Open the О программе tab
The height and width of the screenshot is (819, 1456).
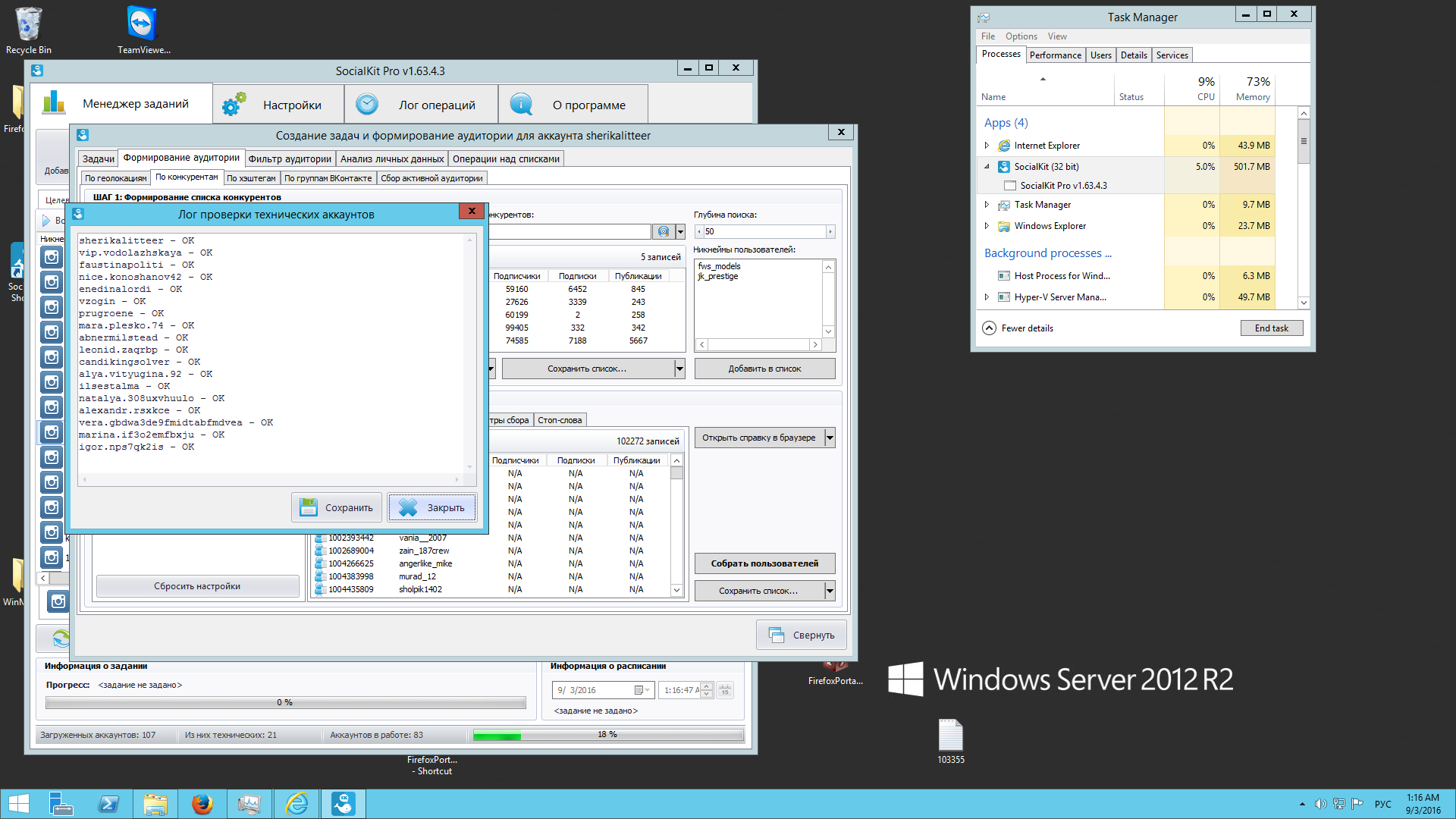(x=573, y=105)
